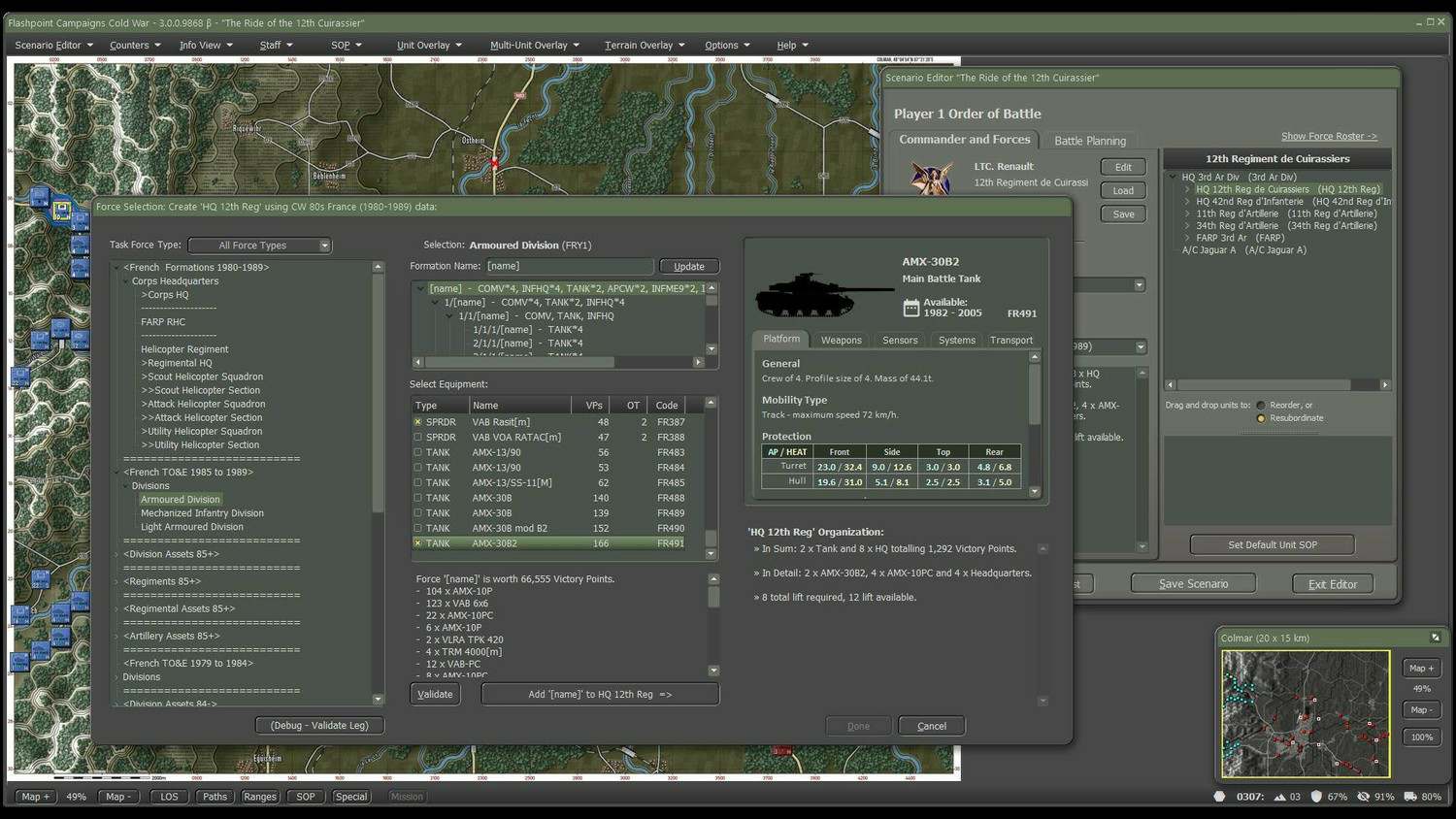This screenshot has width=1456, height=819.
Task: Click the crossed-eye visibility icon in status bar
Action: coord(1363,797)
